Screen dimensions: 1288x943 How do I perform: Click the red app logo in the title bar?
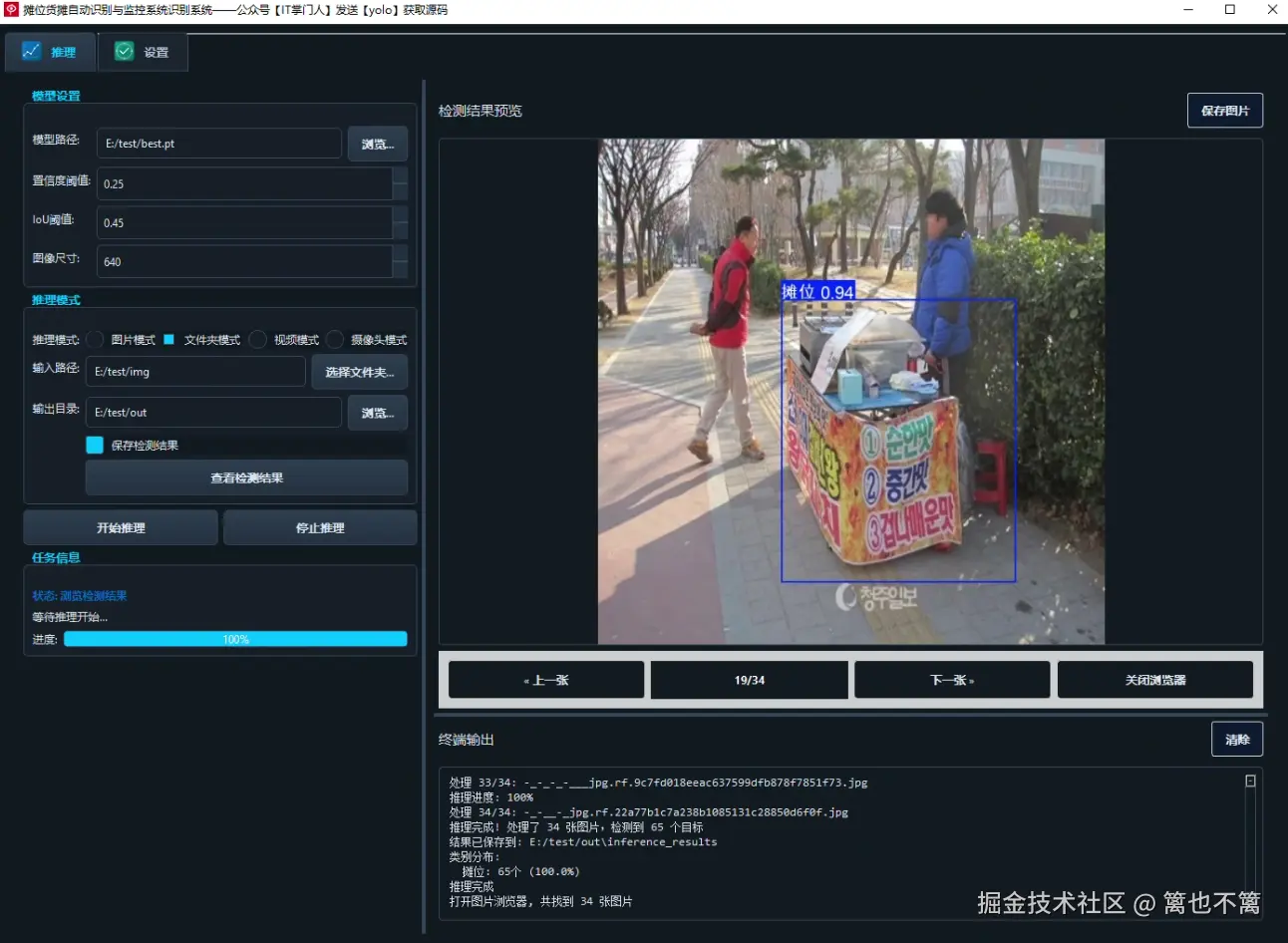point(11,10)
